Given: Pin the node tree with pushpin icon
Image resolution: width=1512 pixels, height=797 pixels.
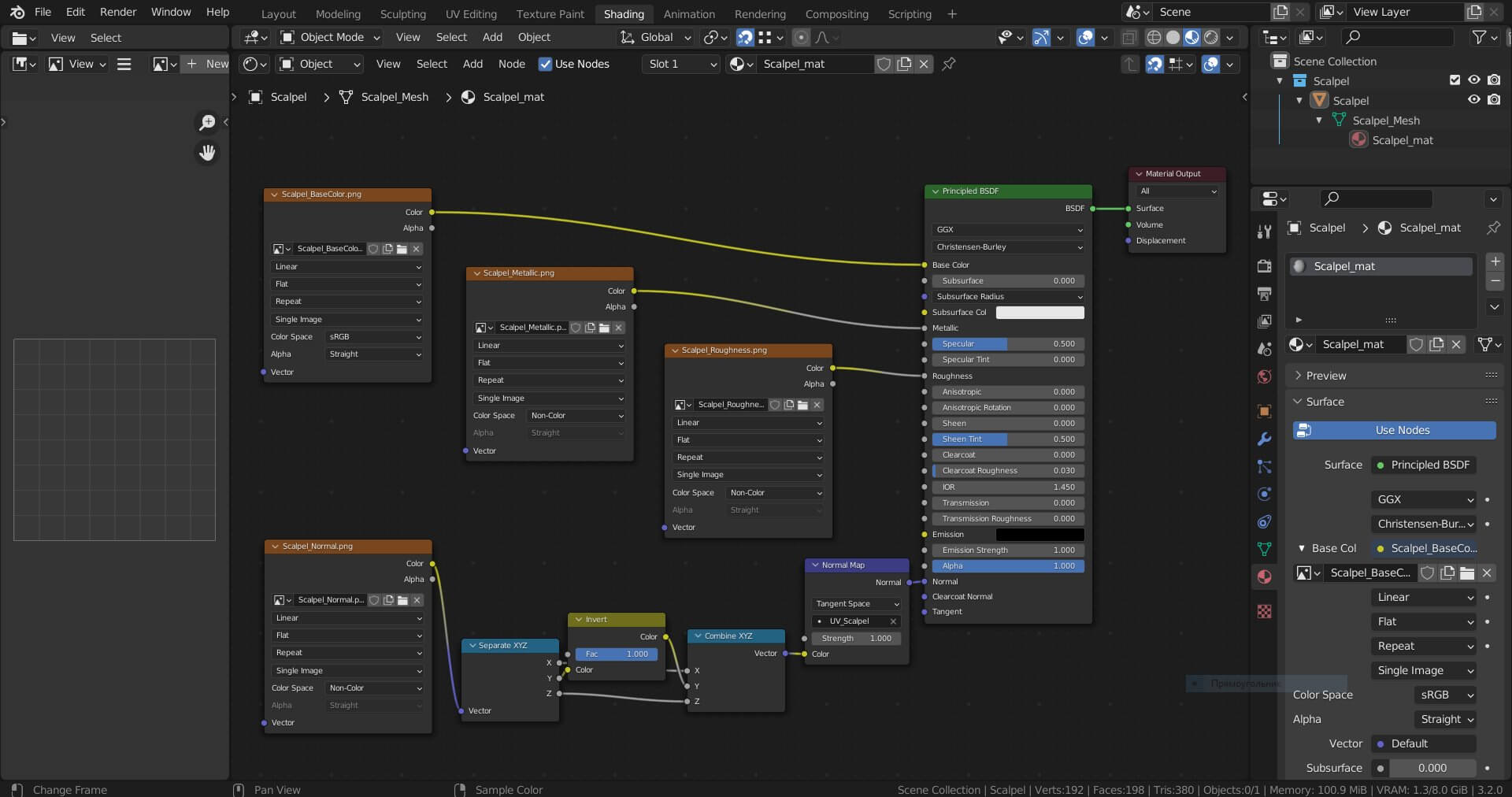Looking at the screenshot, I should [x=949, y=64].
